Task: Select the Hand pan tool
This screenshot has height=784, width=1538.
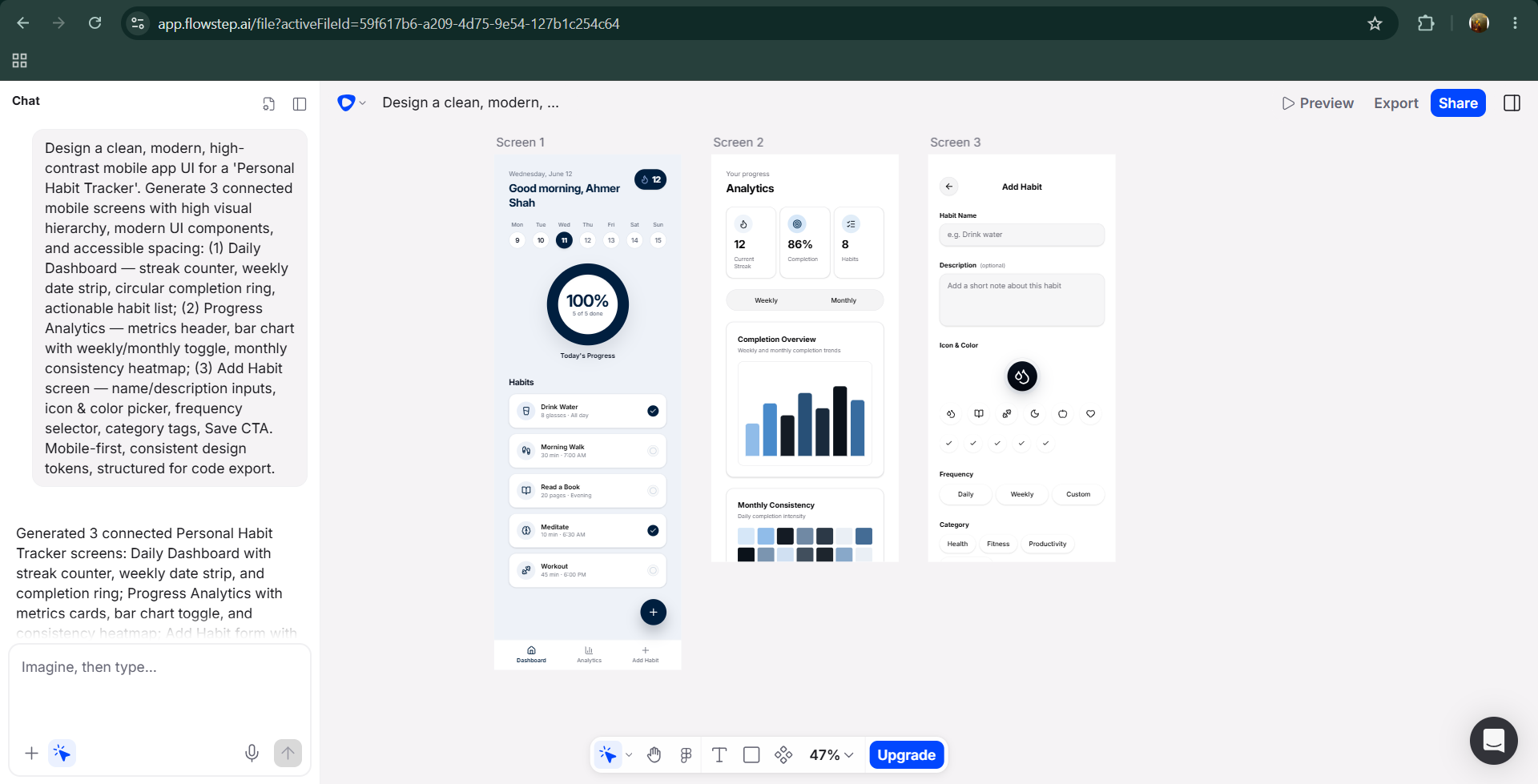Action: point(654,754)
